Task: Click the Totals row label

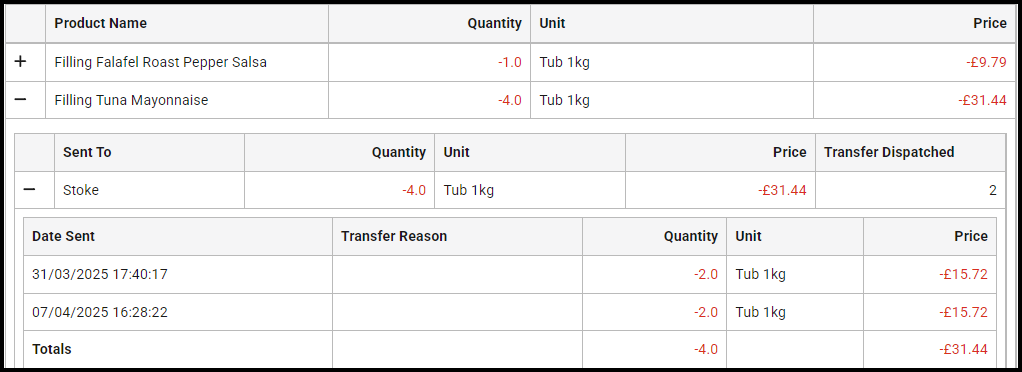Action: coord(51,349)
